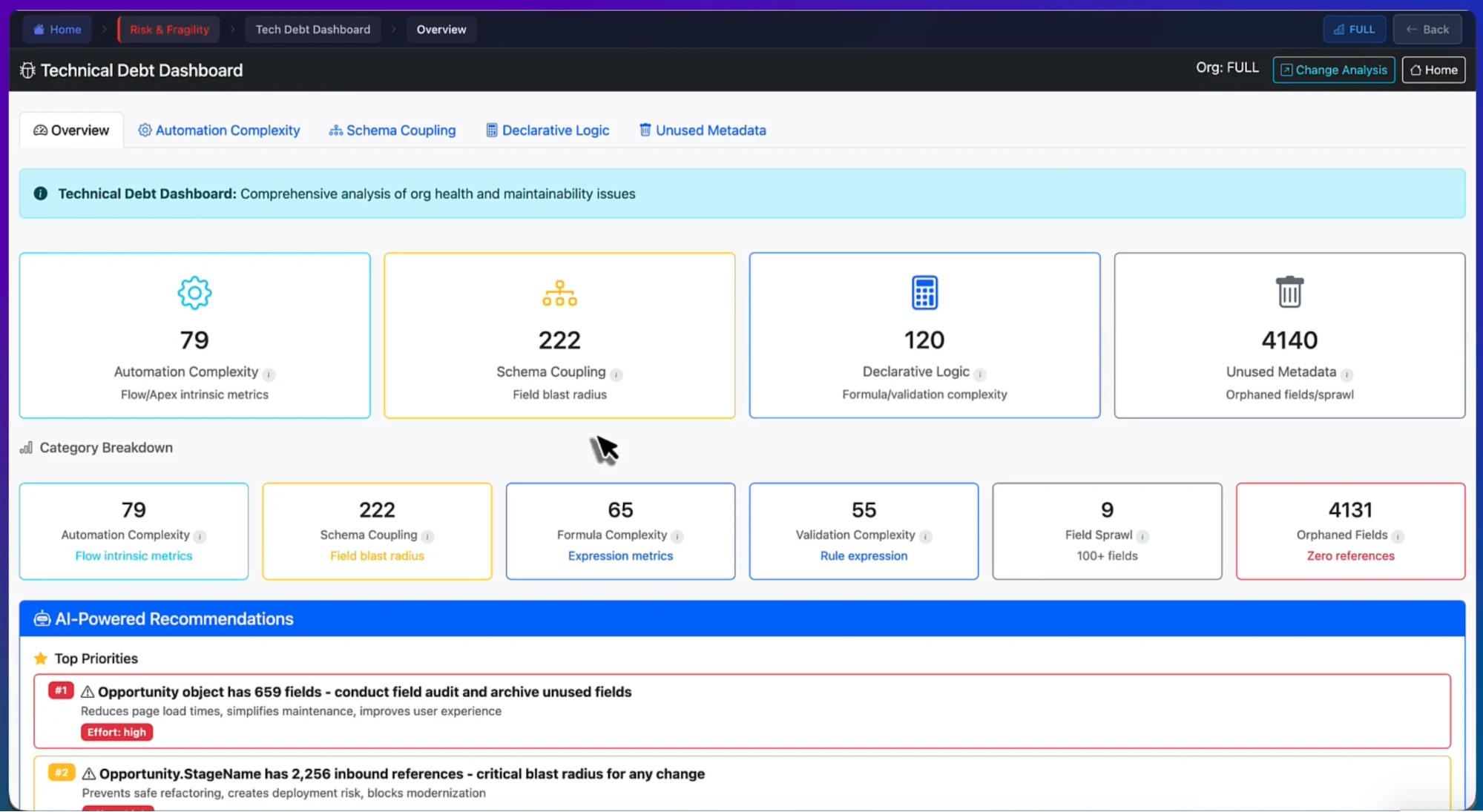Viewport: 1483px width, 812px height.
Task: Open the Schema Coupling tab
Action: click(x=392, y=131)
